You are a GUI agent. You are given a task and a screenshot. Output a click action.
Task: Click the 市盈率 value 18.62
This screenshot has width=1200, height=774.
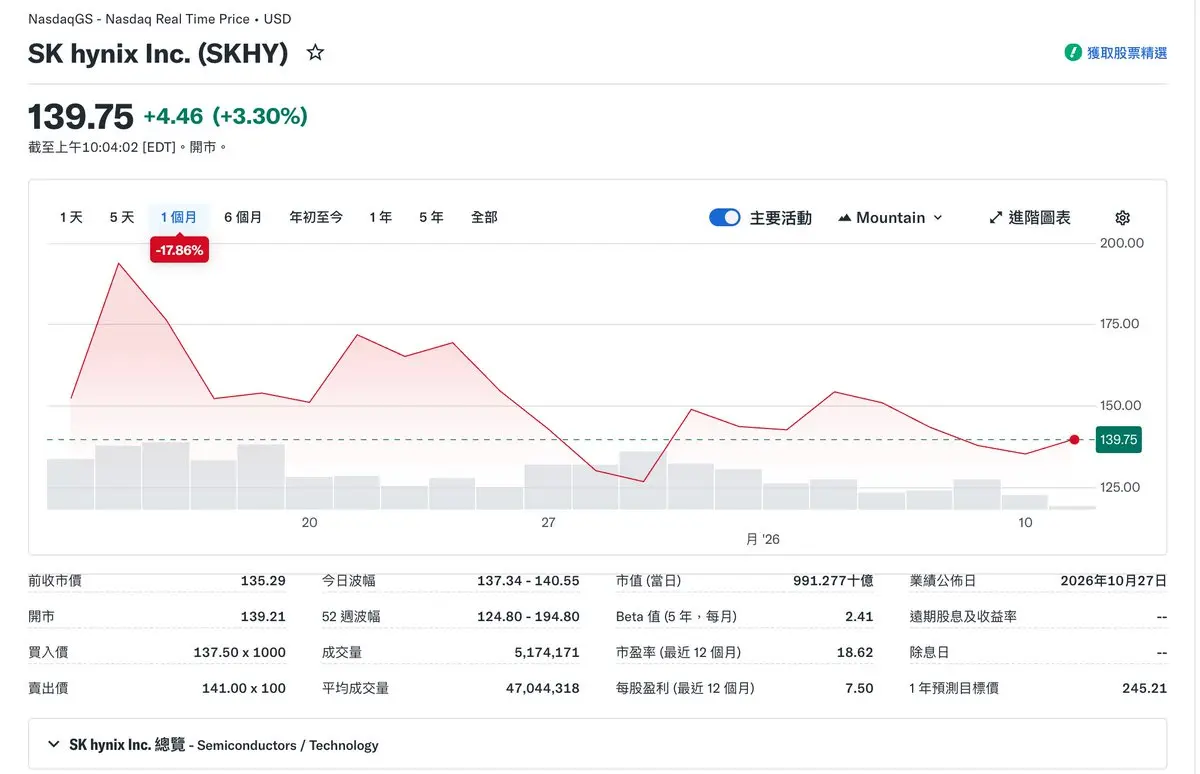click(855, 653)
